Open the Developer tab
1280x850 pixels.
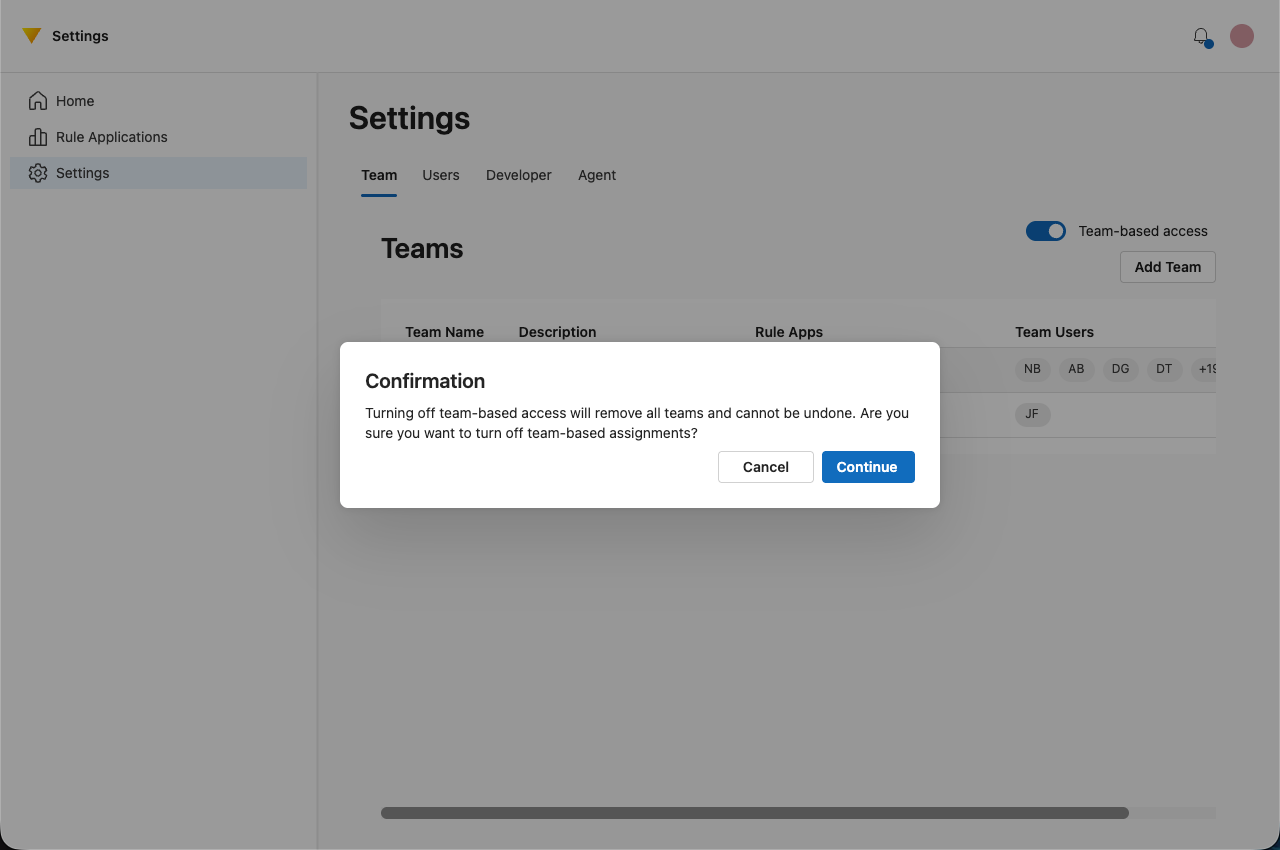coord(518,175)
